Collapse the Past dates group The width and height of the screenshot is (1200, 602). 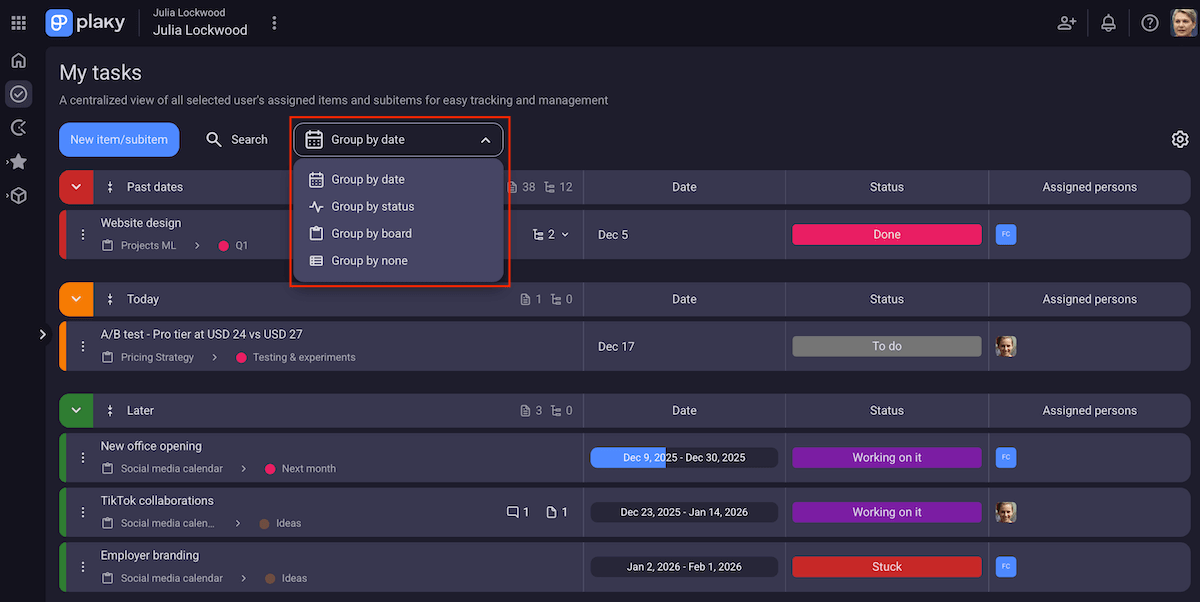pyautogui.click(x=76, y=187)
